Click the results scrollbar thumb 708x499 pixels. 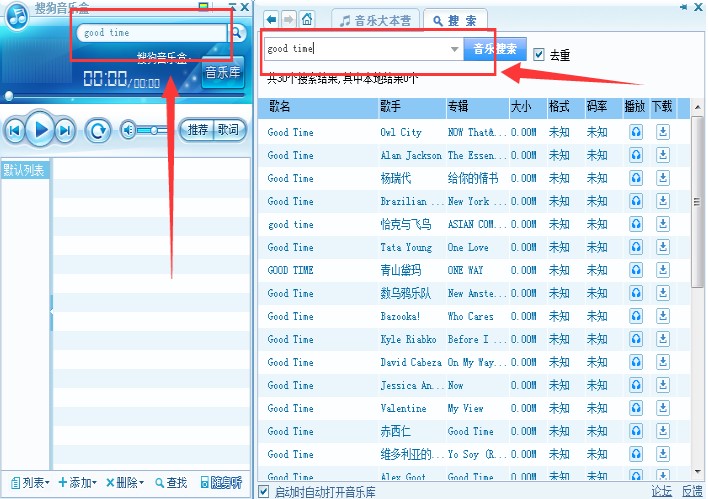[697, 202]
